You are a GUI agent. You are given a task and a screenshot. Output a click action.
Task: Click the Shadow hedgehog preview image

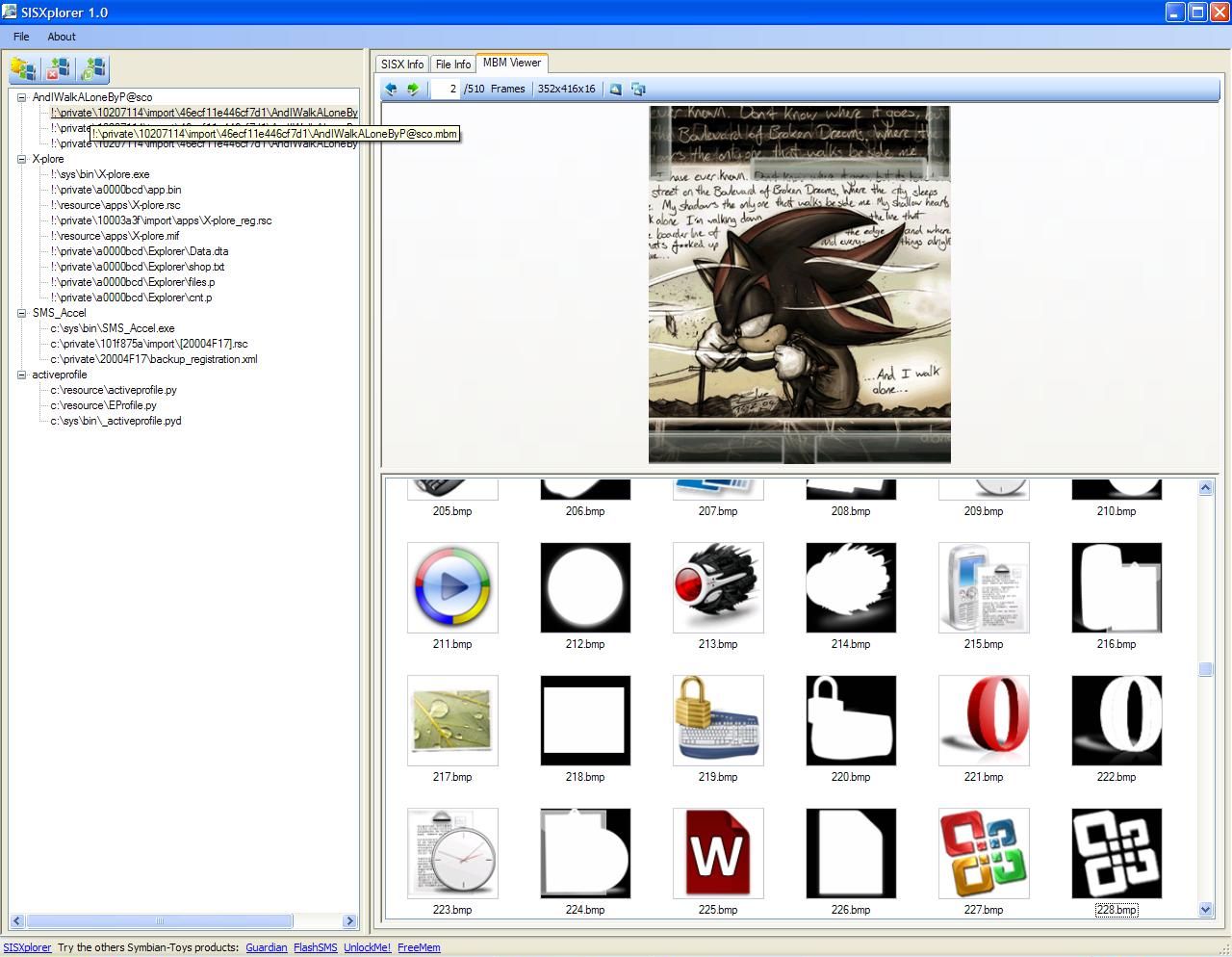click(800, 285)
